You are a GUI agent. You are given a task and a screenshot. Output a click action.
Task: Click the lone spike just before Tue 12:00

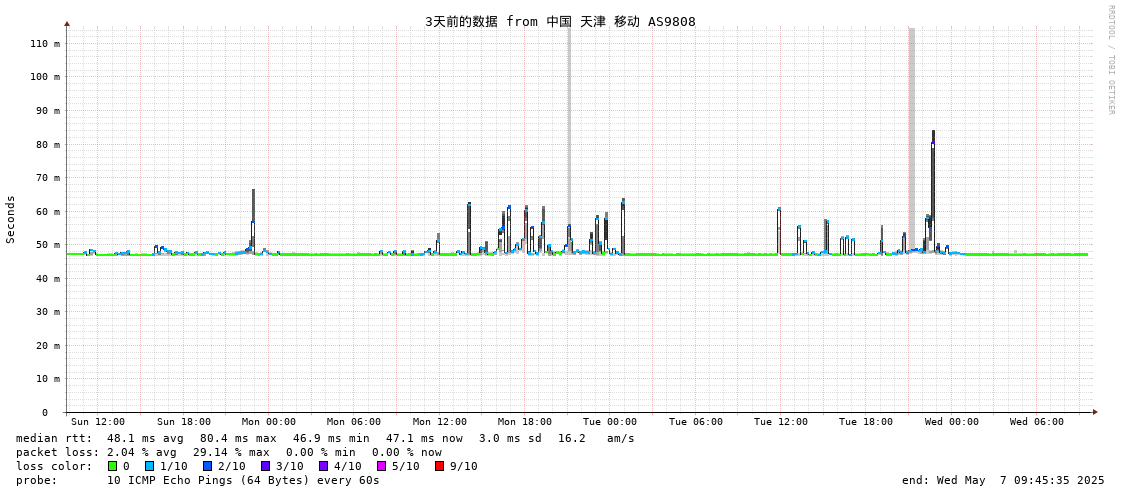[x=779, y=231]
